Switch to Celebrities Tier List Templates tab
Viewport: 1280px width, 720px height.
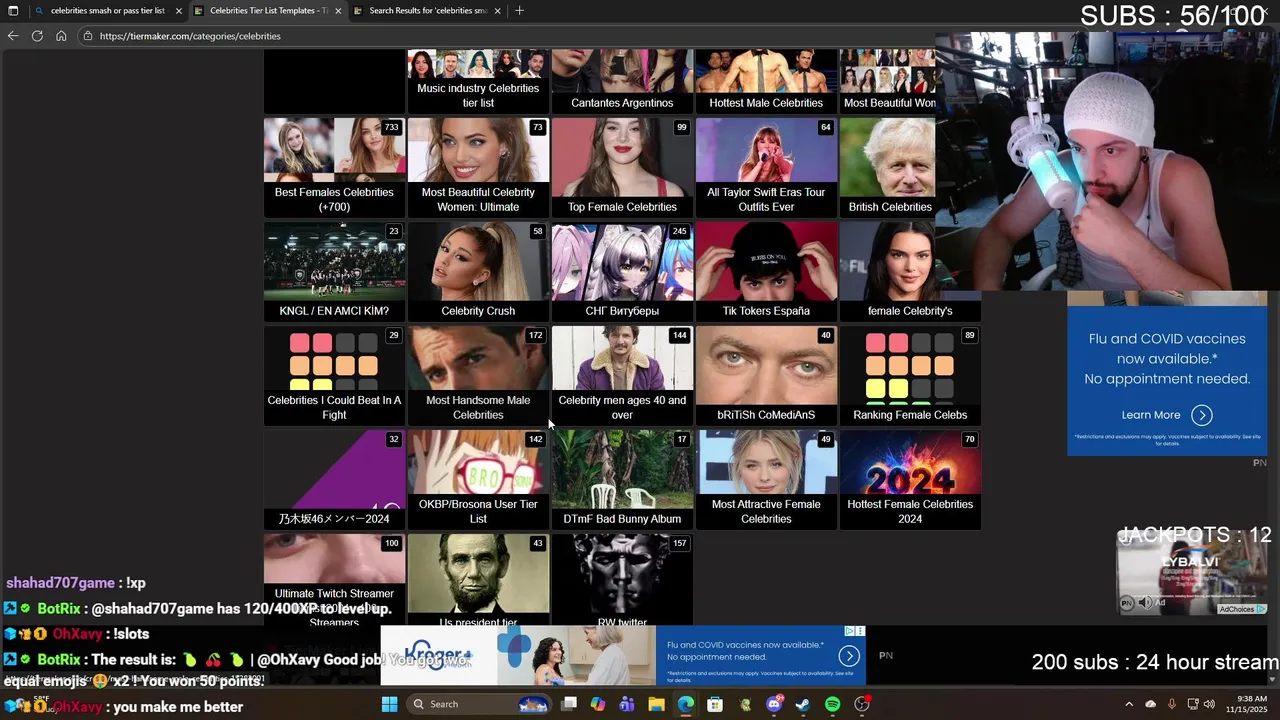tap(267, 11)
